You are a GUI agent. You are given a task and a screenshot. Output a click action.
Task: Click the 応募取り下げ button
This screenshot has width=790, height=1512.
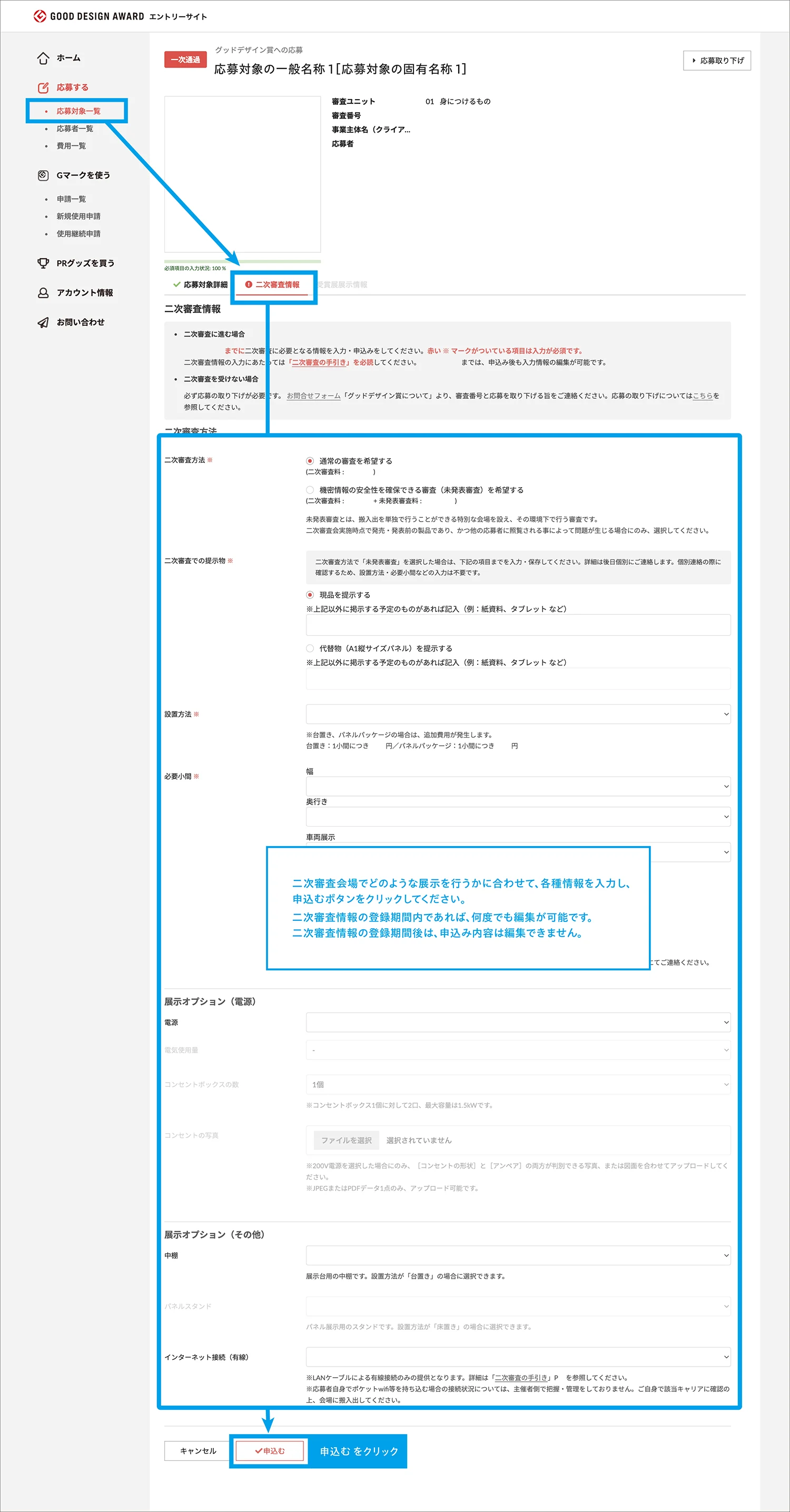(x=717, y=61)
